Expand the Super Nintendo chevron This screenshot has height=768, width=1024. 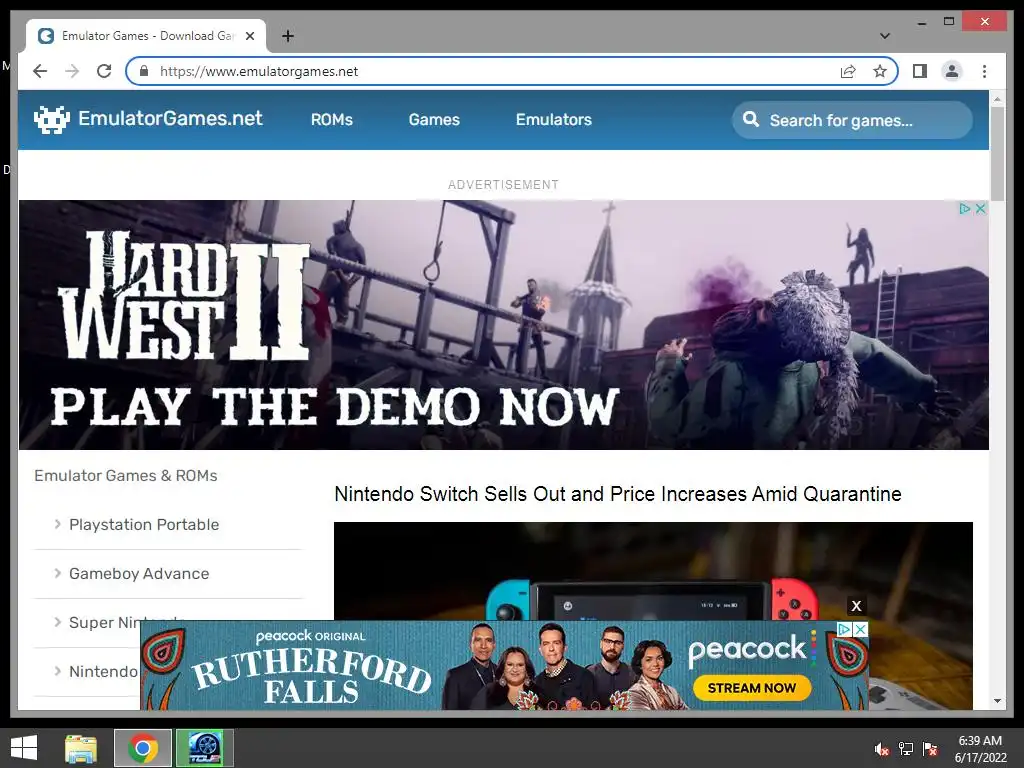(x=57, y=622)
